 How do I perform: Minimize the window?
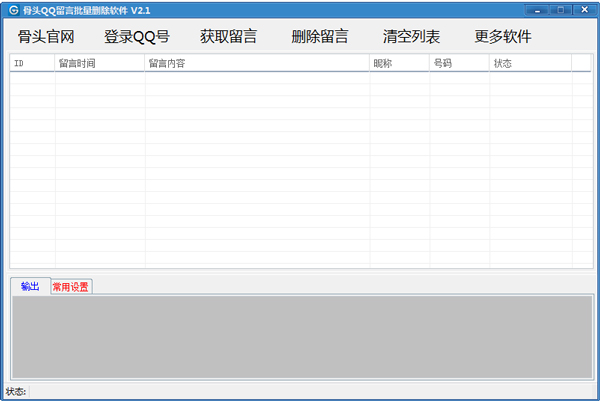(537, 10)
